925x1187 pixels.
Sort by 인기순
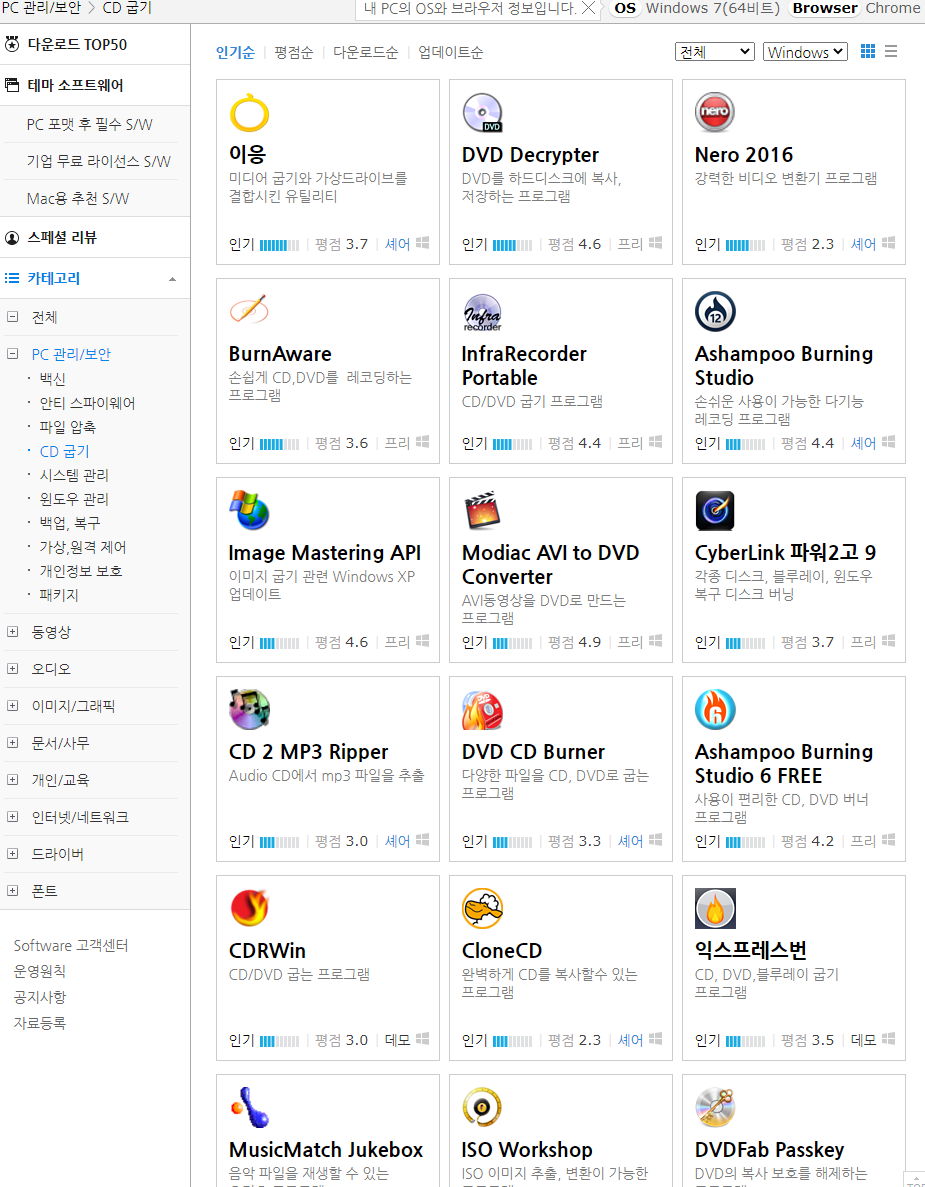[x=235, y=52]
